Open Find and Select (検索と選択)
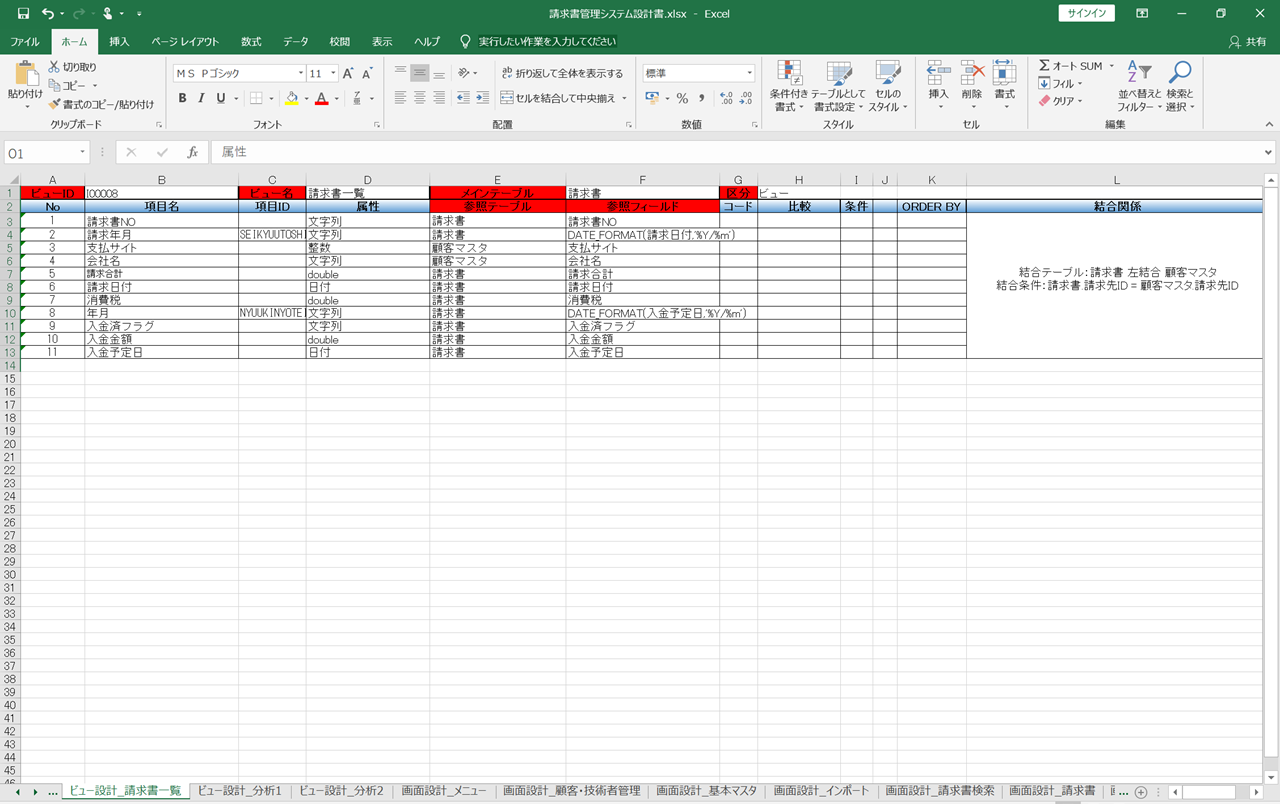This screenshot has width=1280, height=804. point(1180,86)
